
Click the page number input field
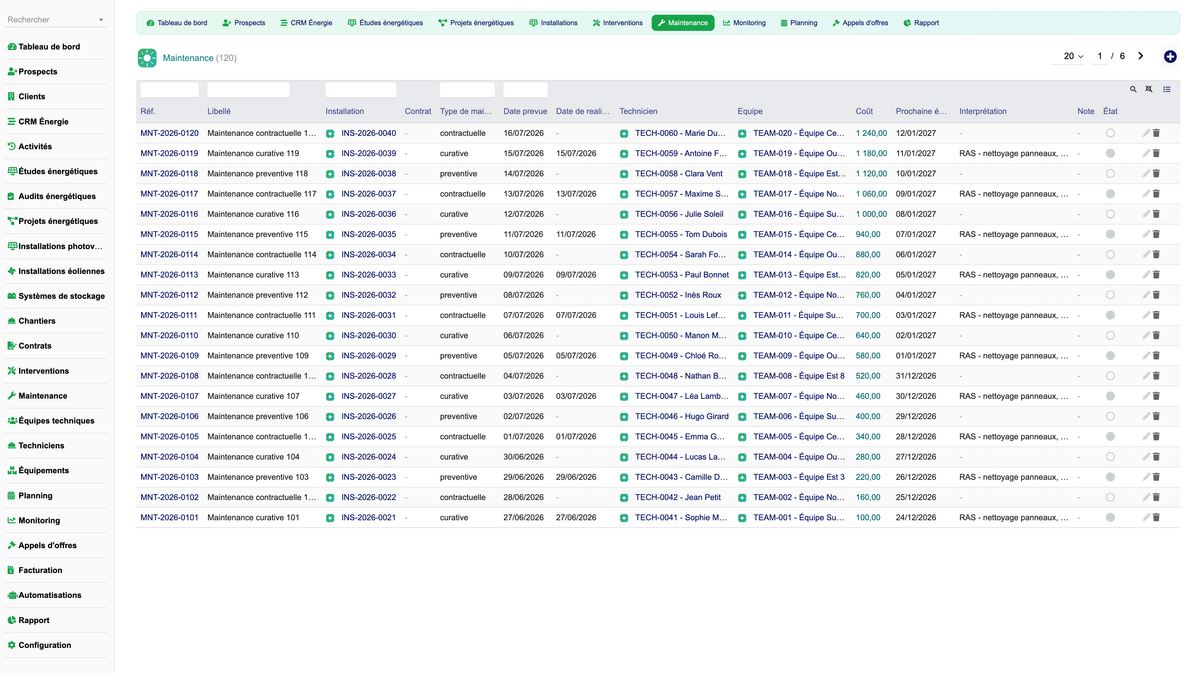[x=1100, y=56]
